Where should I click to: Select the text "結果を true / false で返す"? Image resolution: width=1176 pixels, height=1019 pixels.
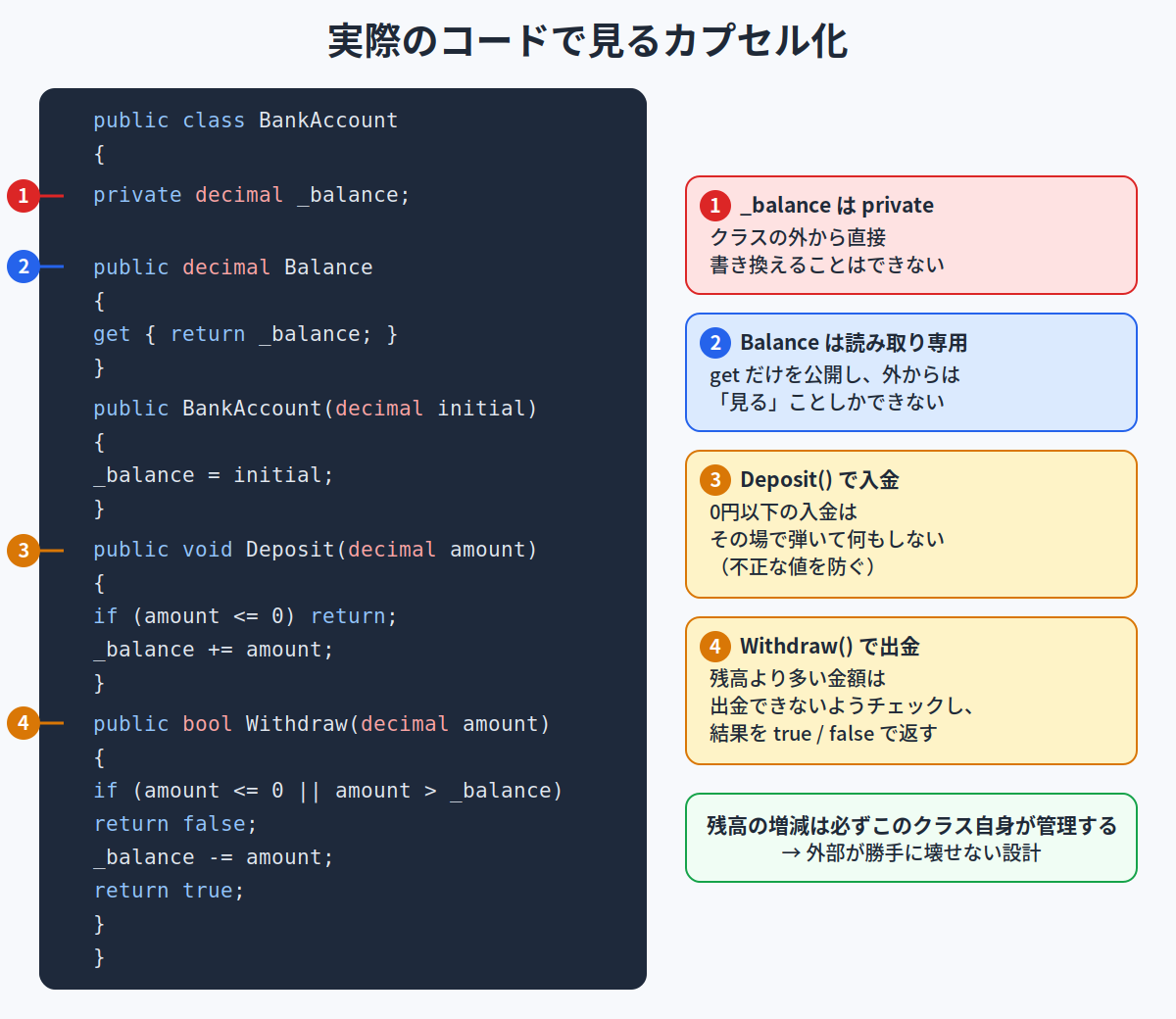pyautogui.click(x=823, y=733)
